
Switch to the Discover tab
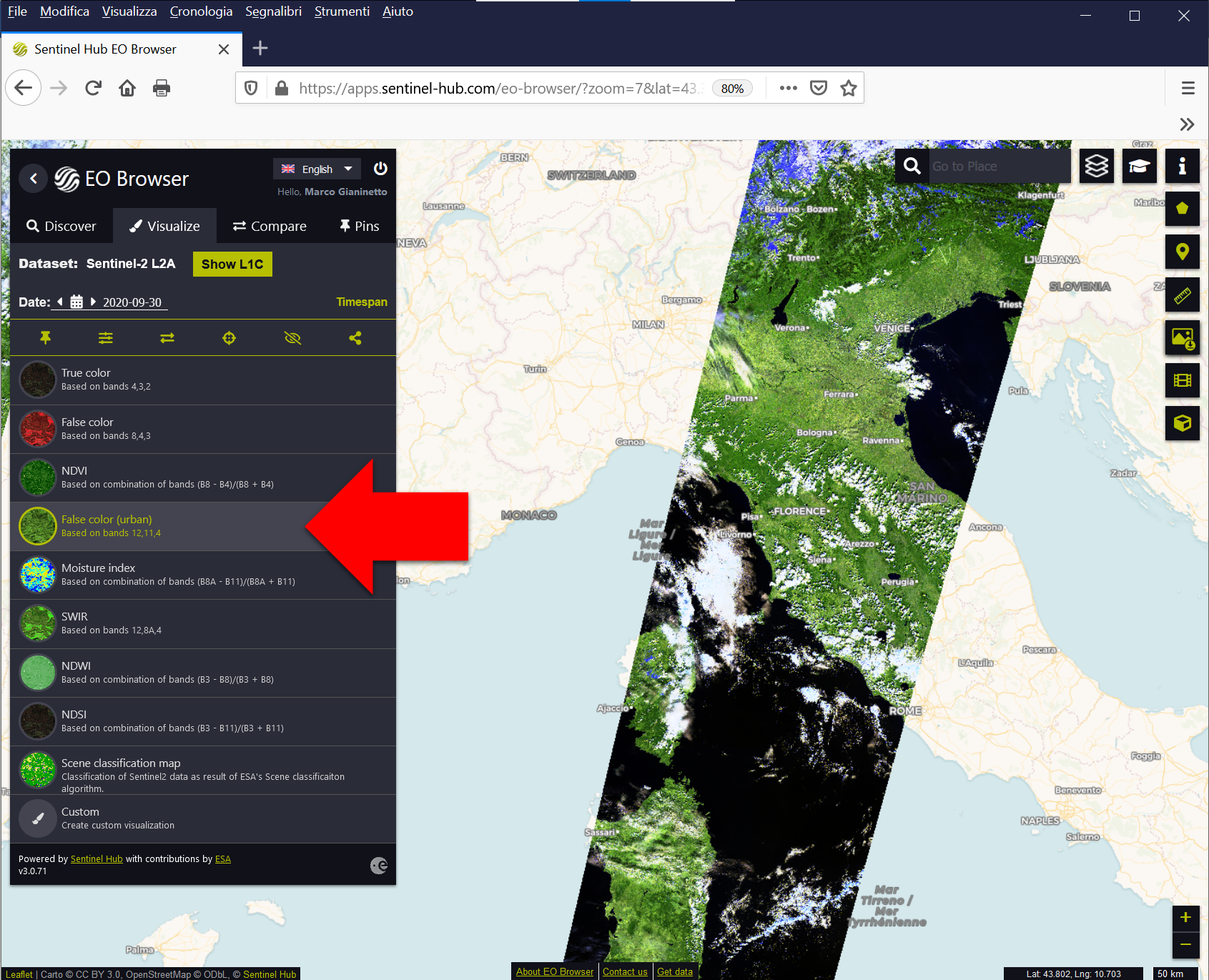tap(61, 226)
